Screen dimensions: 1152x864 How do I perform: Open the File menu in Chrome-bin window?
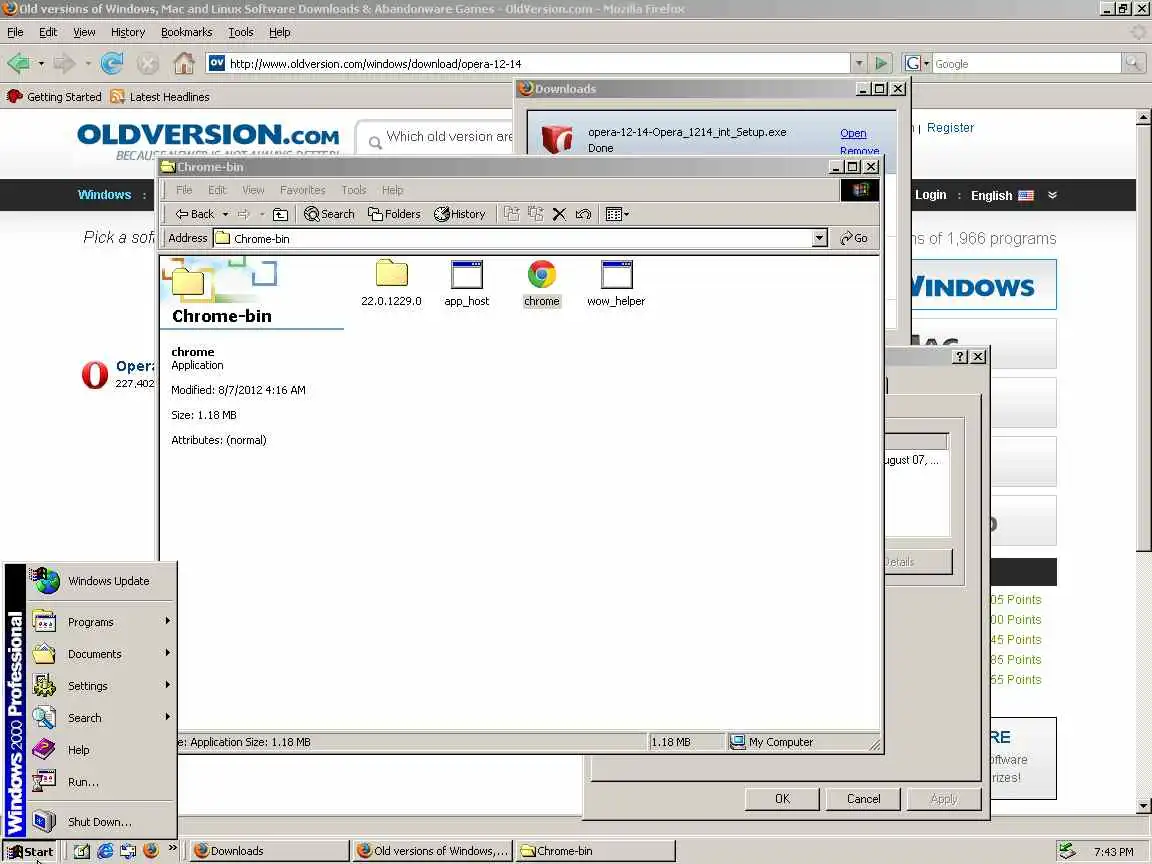pyautogui.click(x=184, y=190)
